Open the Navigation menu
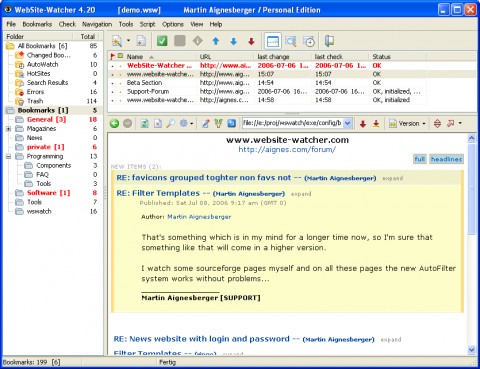 pos(97,24)
